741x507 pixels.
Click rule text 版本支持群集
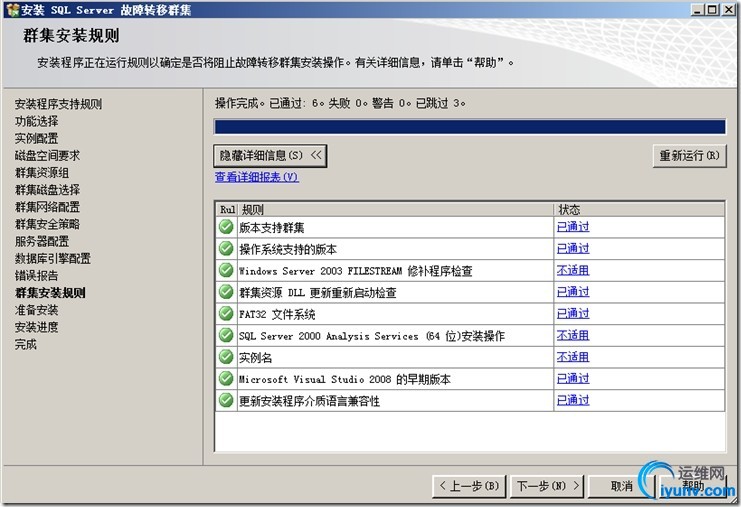pyautogui.click(x=271, y=228)
